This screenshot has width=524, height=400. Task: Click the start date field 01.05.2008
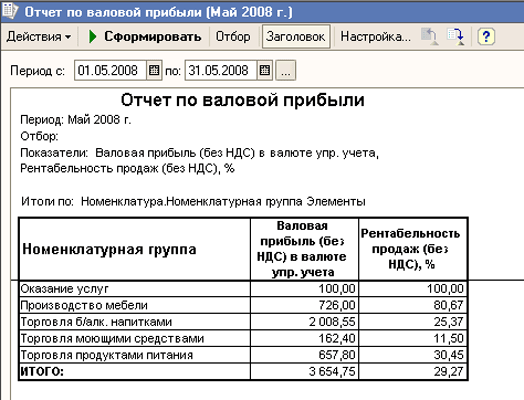coord(110,70)
